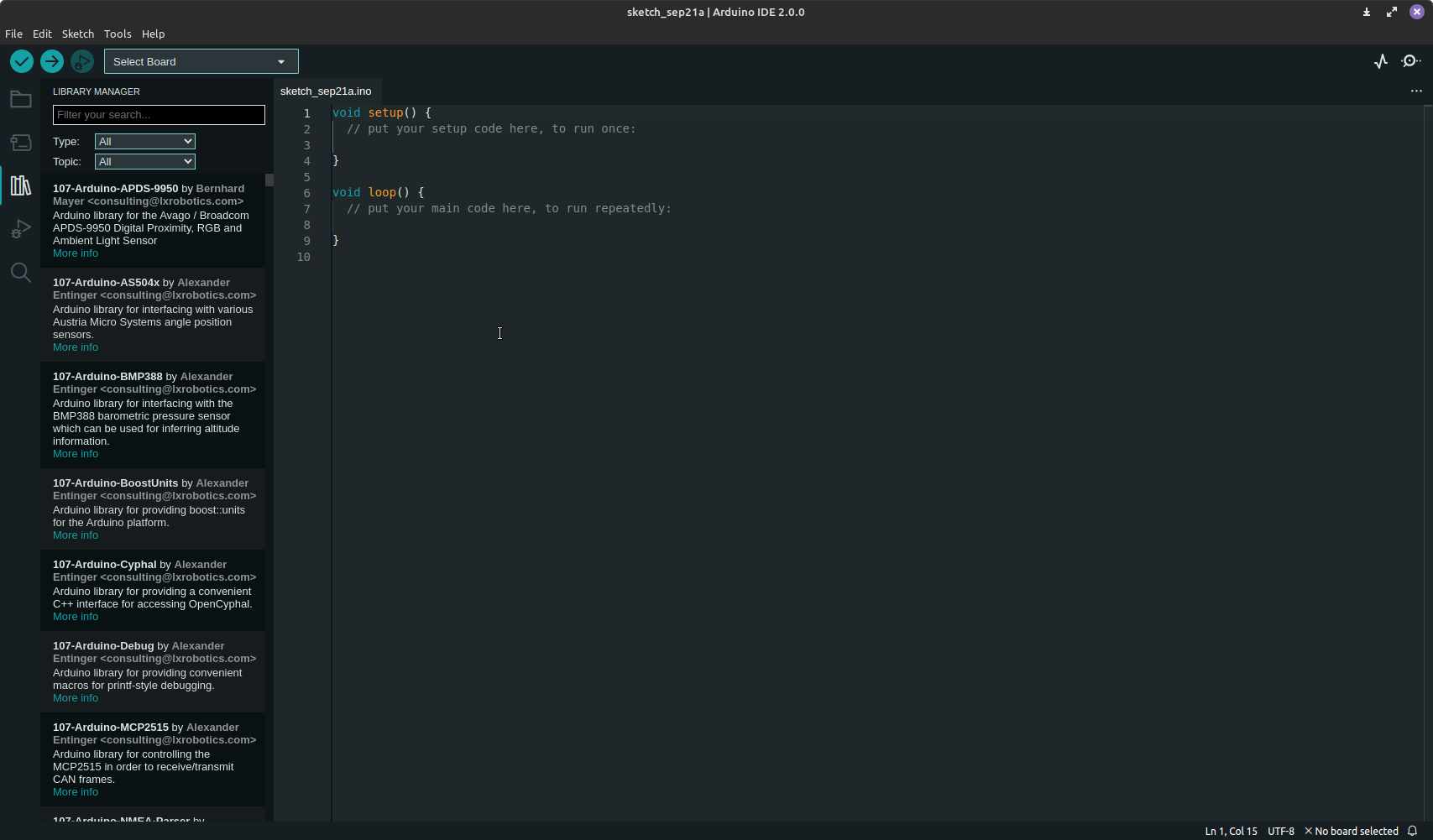
Task: Open the Boards Manager panel
Action: click(x=20, y=143)
